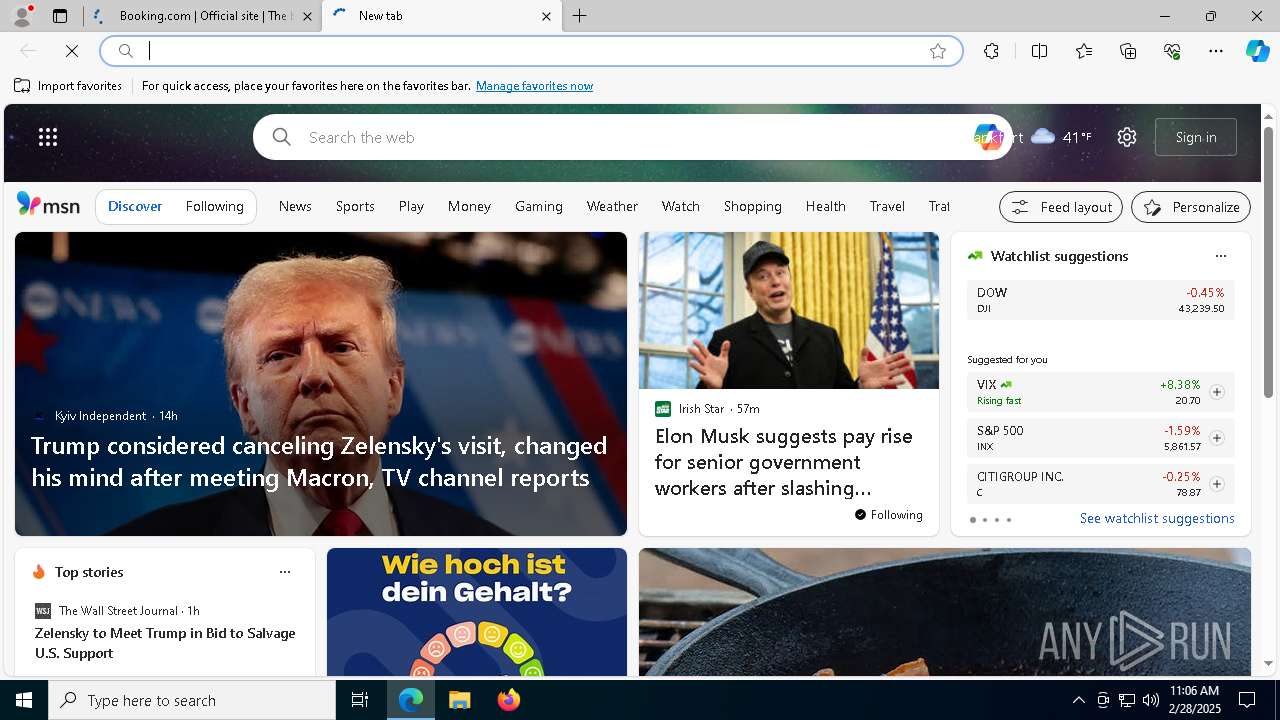Show hidden system tray icons
Screen dimensions: 1280x720
pyautogui.click(x=1078, y=700)
